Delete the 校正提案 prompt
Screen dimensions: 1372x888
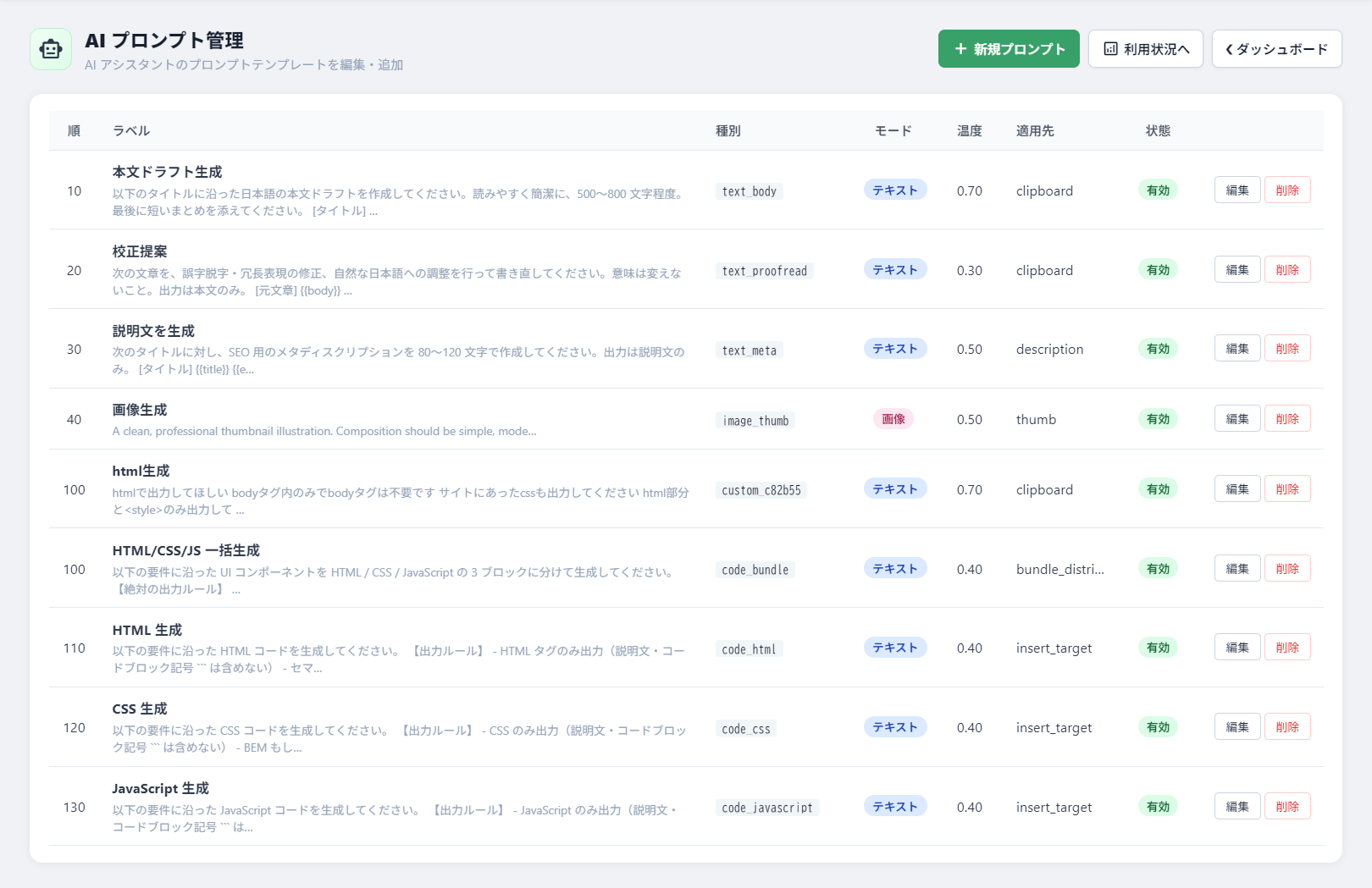[1287, 270]
